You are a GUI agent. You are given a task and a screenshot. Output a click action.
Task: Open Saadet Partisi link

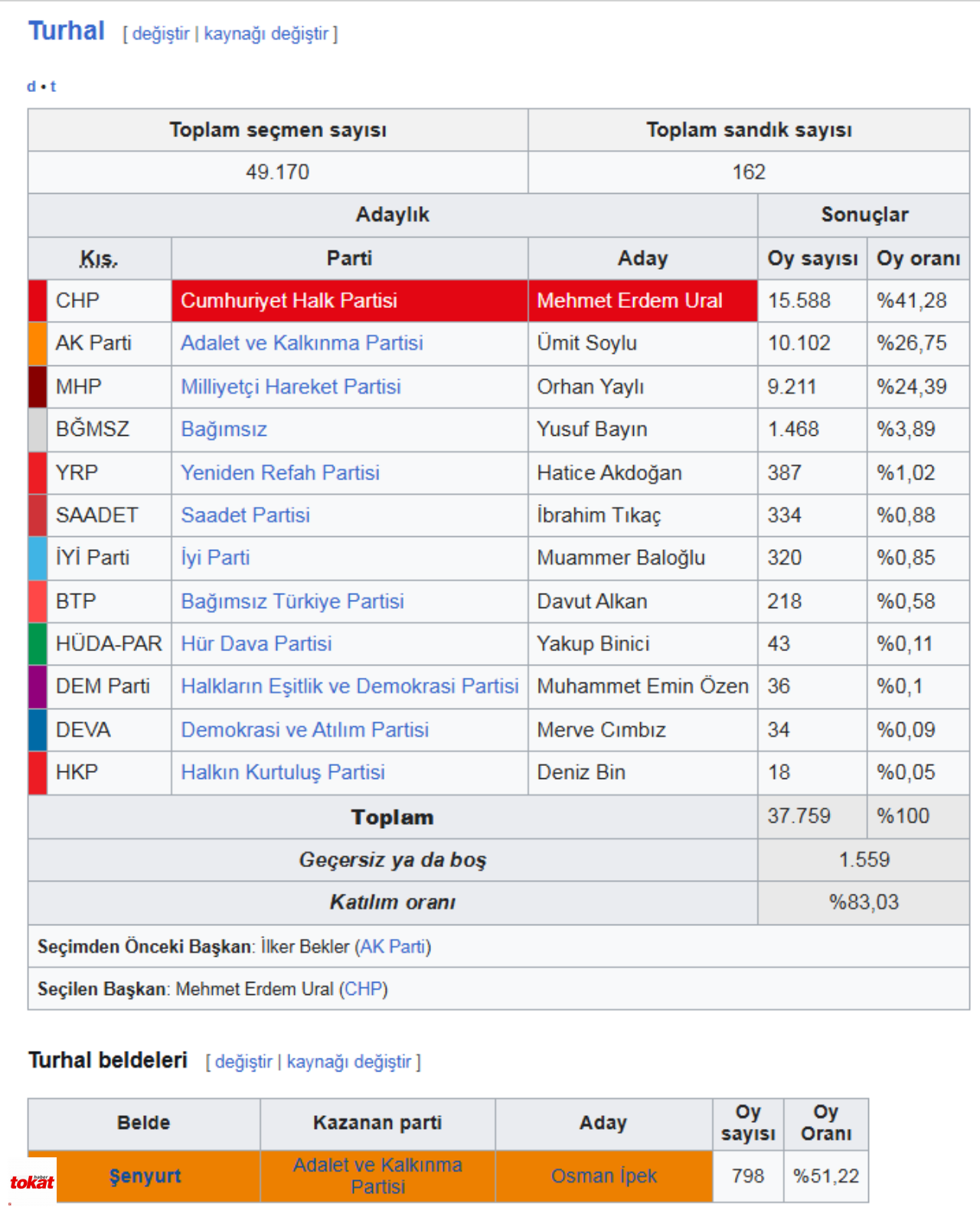coord(245,515)
